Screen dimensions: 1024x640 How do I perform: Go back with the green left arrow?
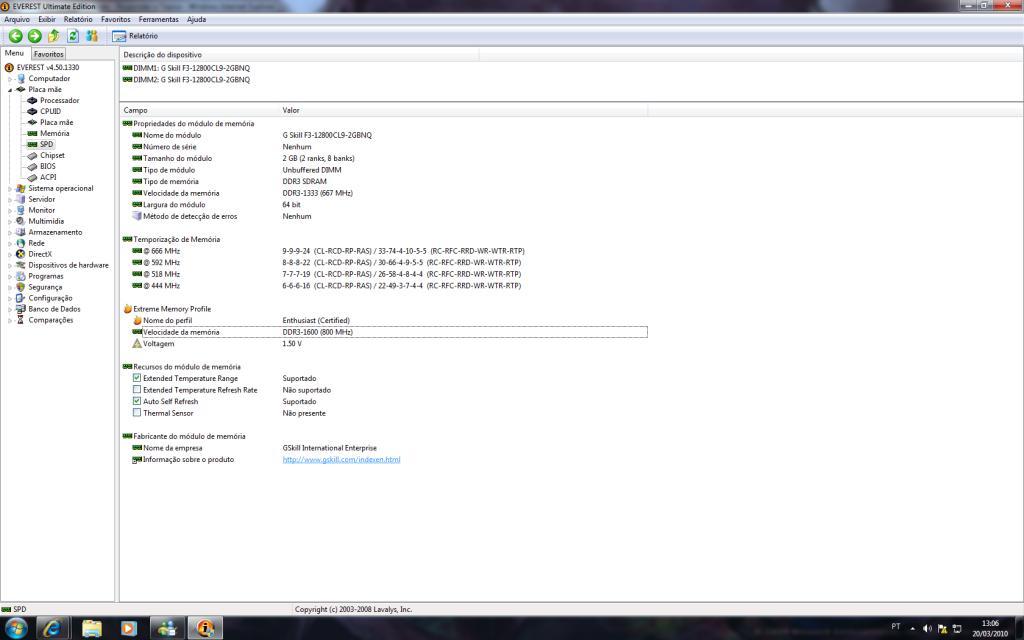coord(16,36)
